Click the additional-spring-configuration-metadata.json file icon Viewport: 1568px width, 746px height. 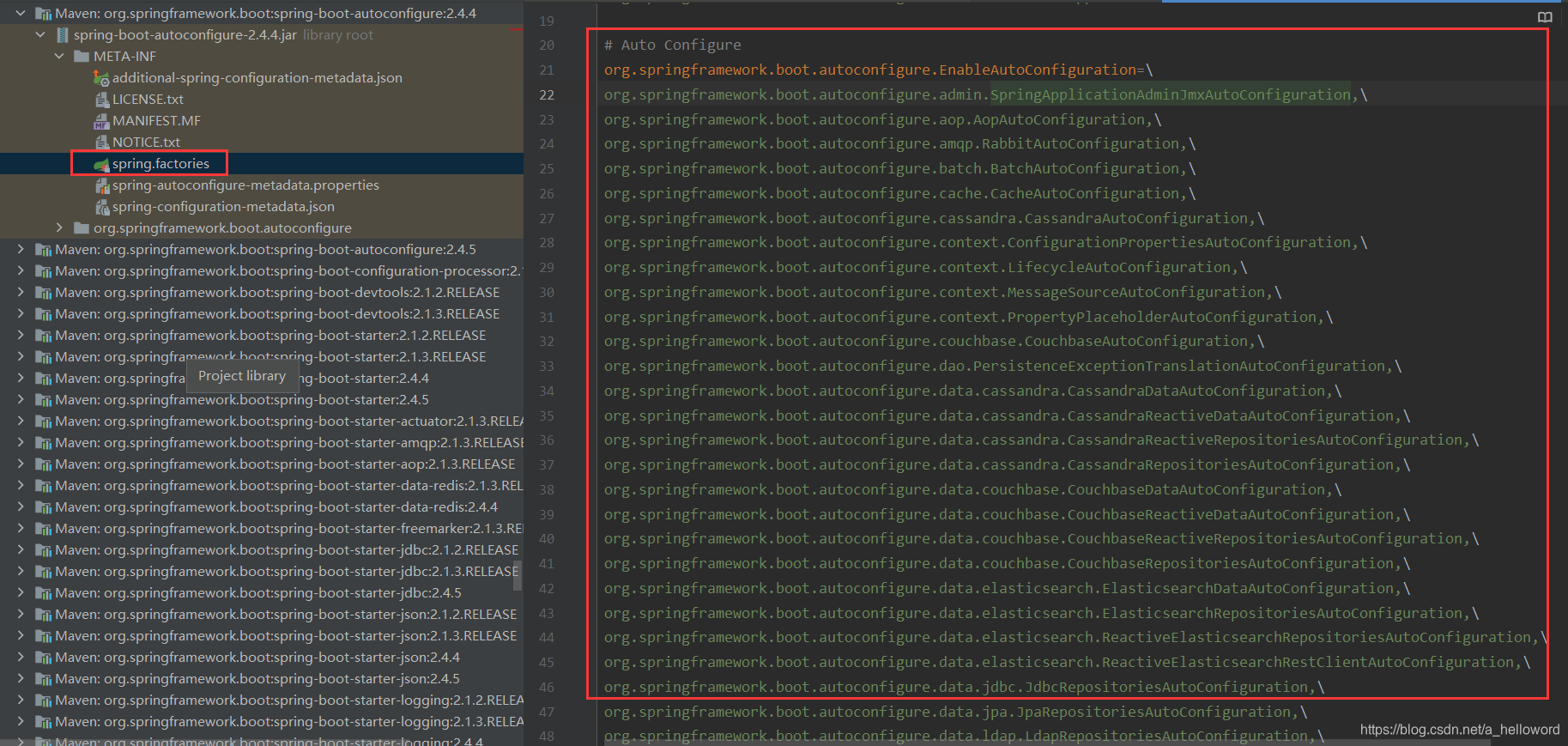pos(102,78)
